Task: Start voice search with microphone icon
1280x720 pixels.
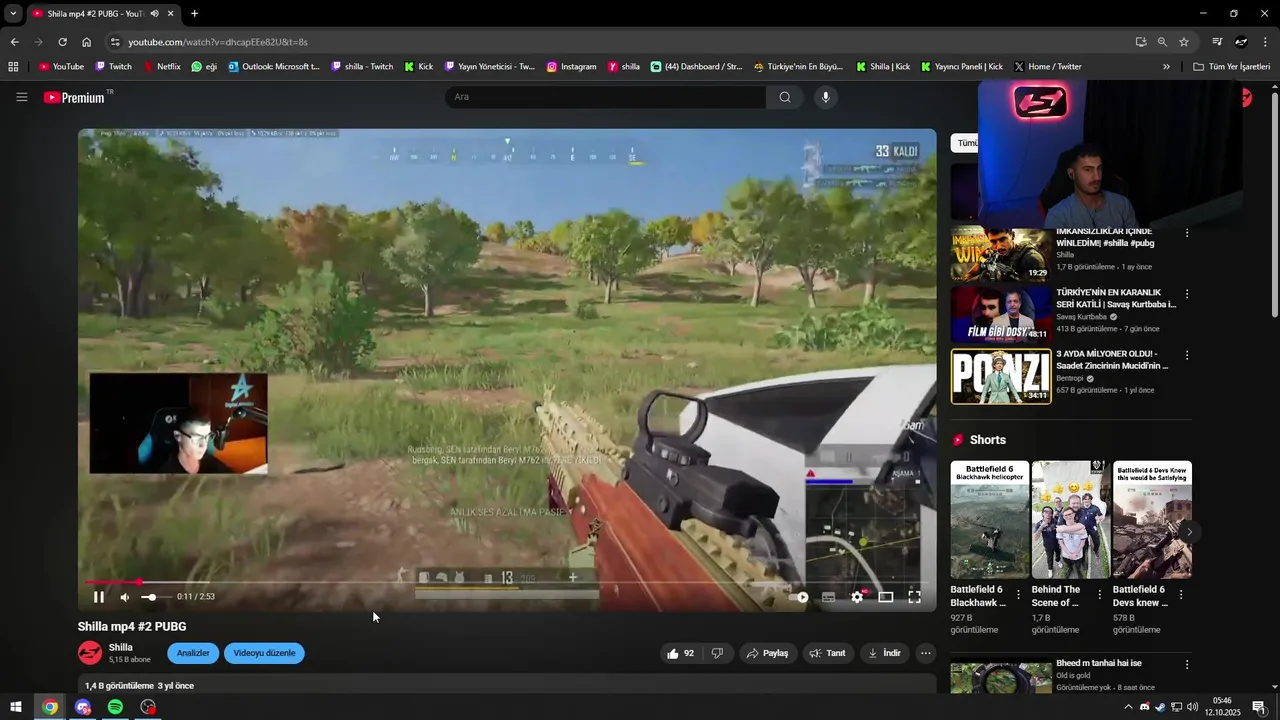Action: pyautogui.click(x=825, y=97)
